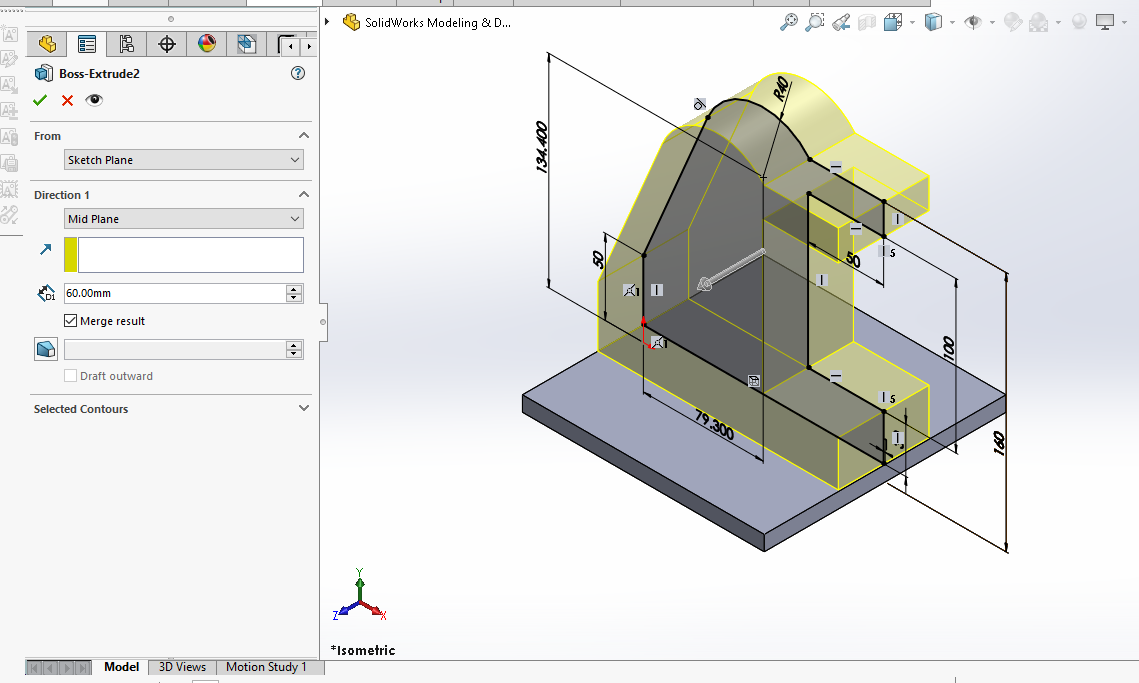Expand the Selected Contours section
Screen dimensions: 1139x683
tap(304, 408)
